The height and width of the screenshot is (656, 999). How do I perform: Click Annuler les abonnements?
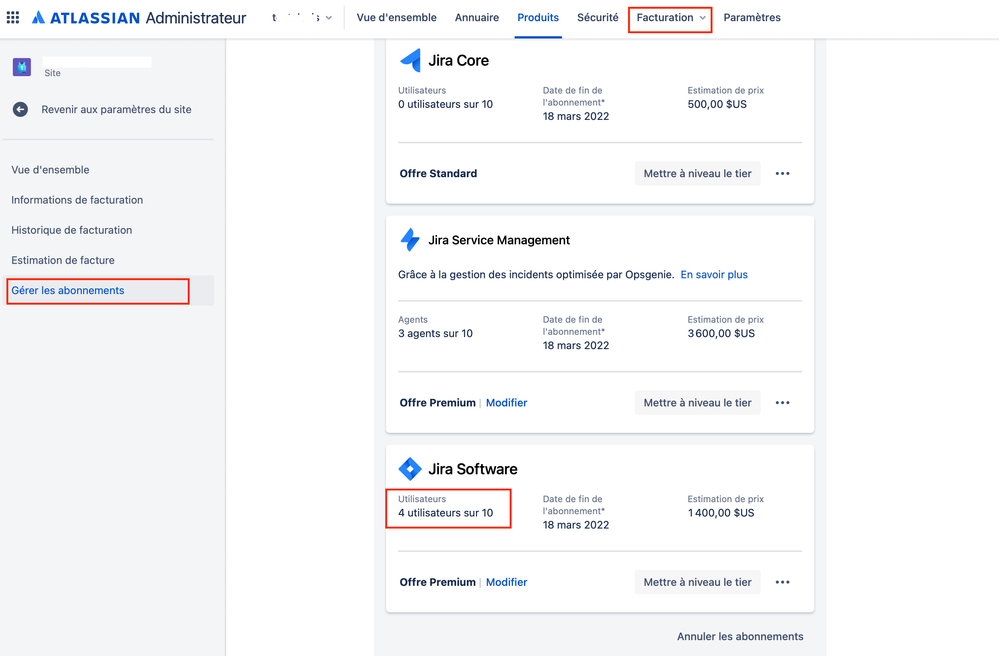point(740,636)
